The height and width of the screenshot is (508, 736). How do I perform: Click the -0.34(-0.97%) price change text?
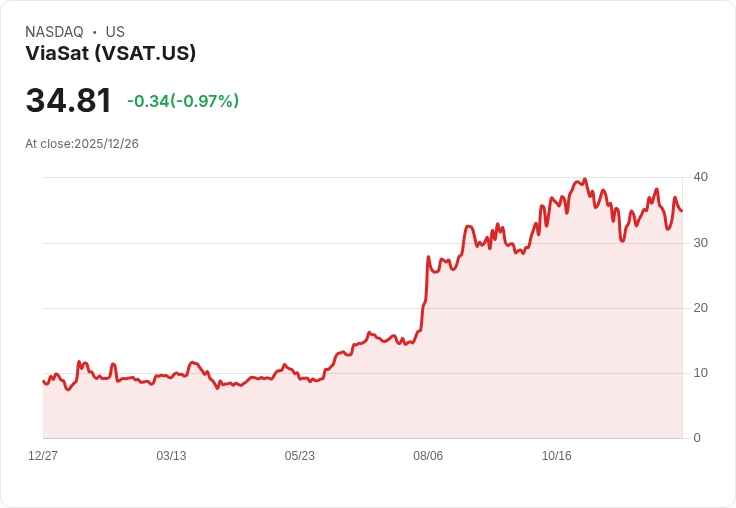pos(183,101)
